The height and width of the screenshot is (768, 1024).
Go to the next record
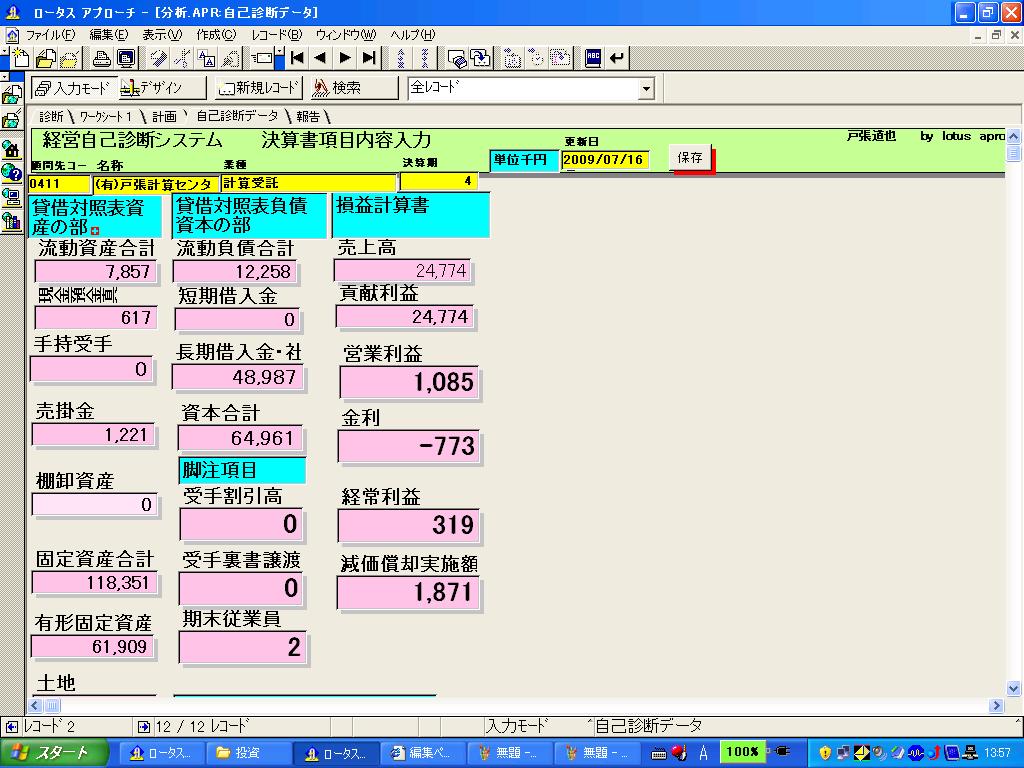click(x=345, y=58)
